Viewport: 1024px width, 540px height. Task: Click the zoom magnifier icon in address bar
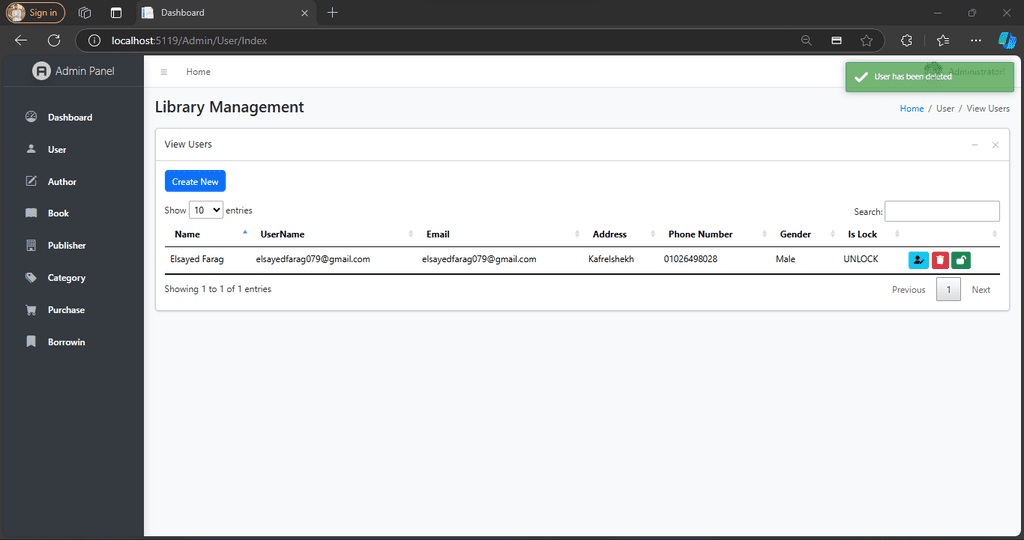(807, 40)
